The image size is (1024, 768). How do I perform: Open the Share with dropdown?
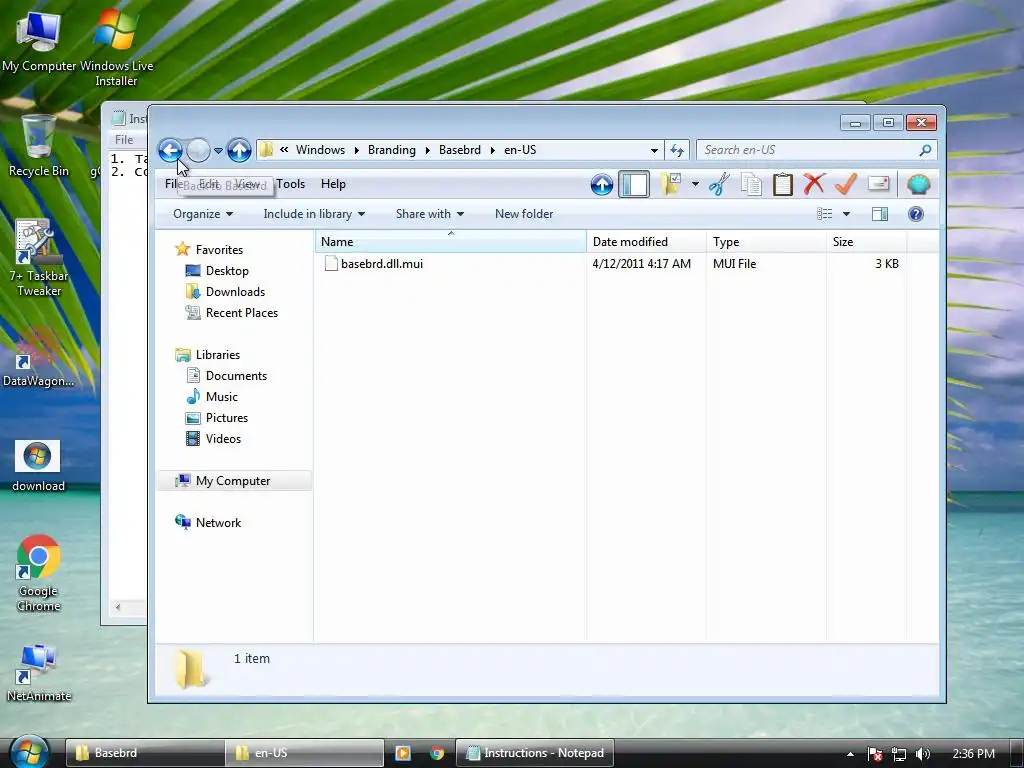point(430,214)
